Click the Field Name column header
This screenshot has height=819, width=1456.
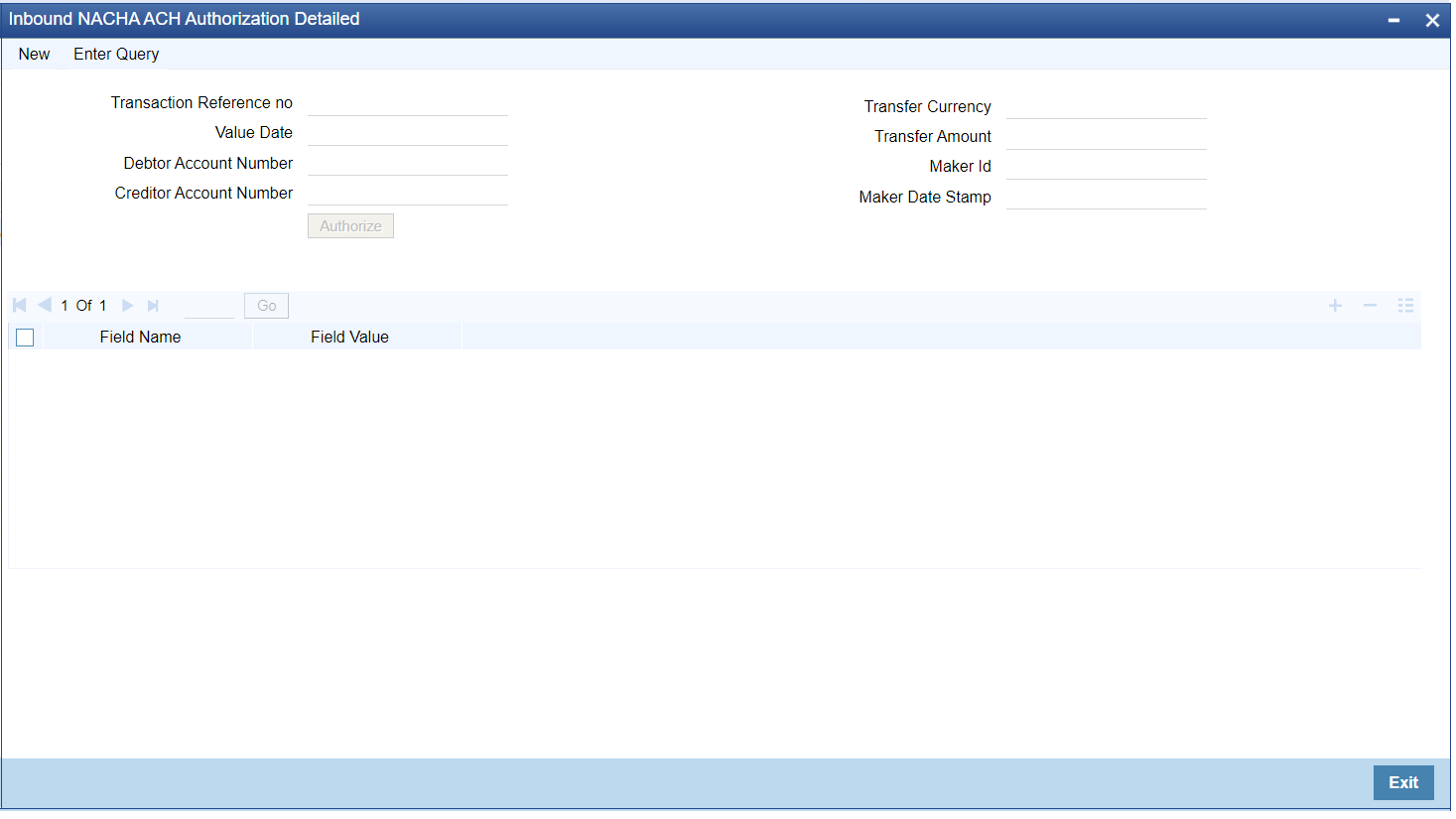[140, 338]
